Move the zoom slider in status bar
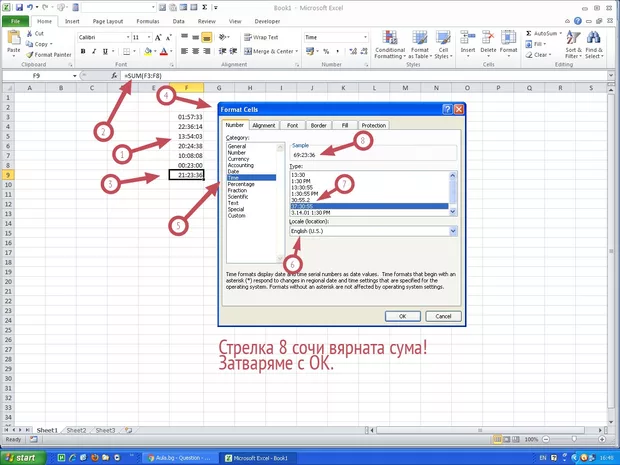620x465 pixels. pos(574,439)
